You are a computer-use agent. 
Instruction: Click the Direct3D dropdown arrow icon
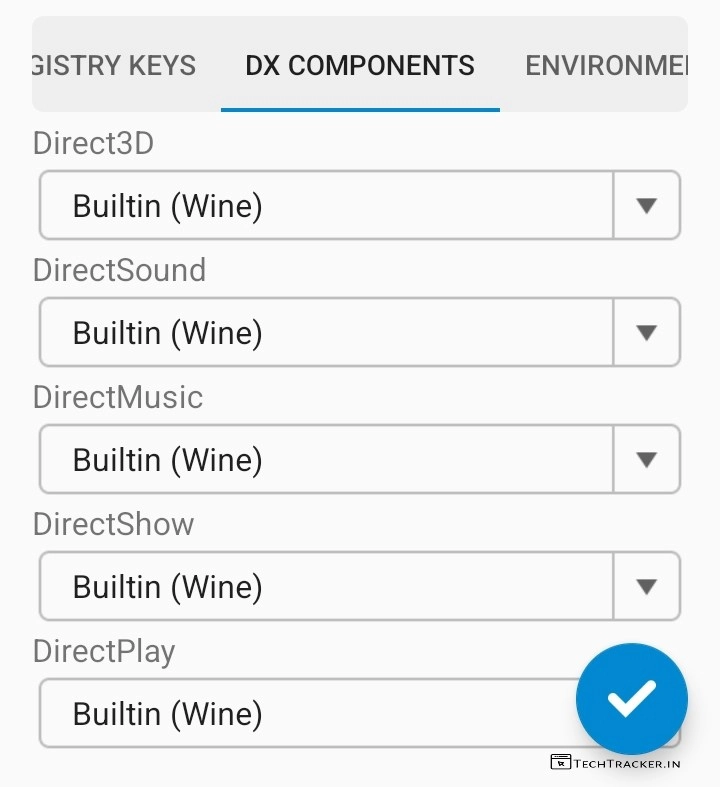tap(646, 205)
